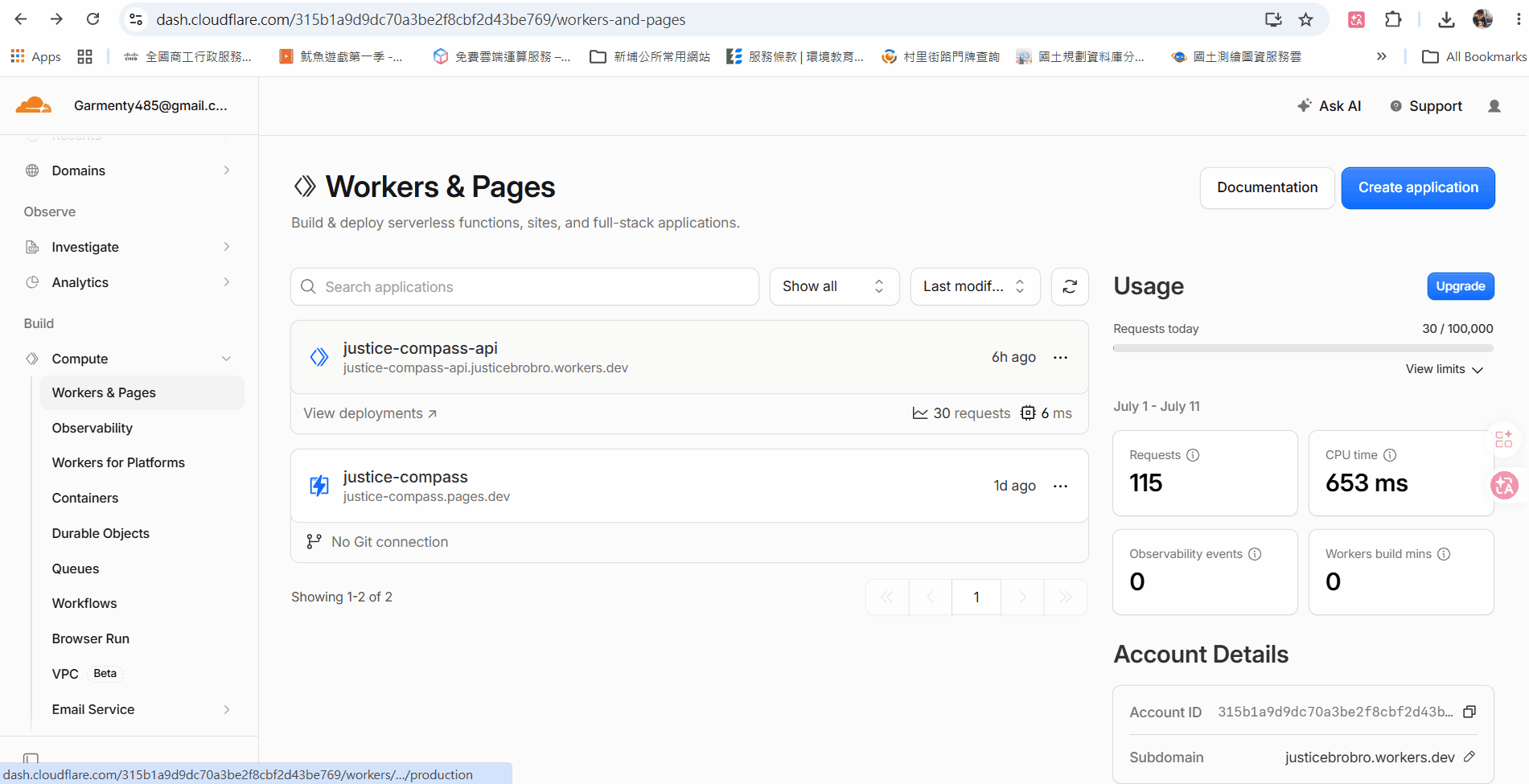The width and height of the screenshot is (1529, 784).
Task: Focus the Search applications field
Action: click(524, 287)
